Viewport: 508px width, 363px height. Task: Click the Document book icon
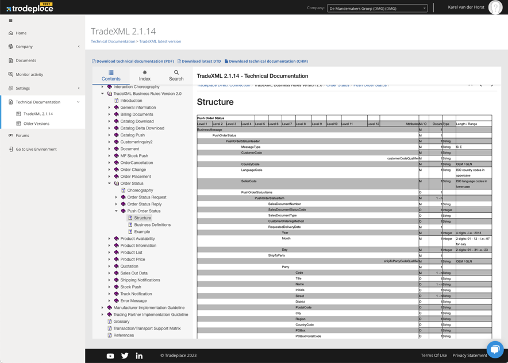(116, 149)
